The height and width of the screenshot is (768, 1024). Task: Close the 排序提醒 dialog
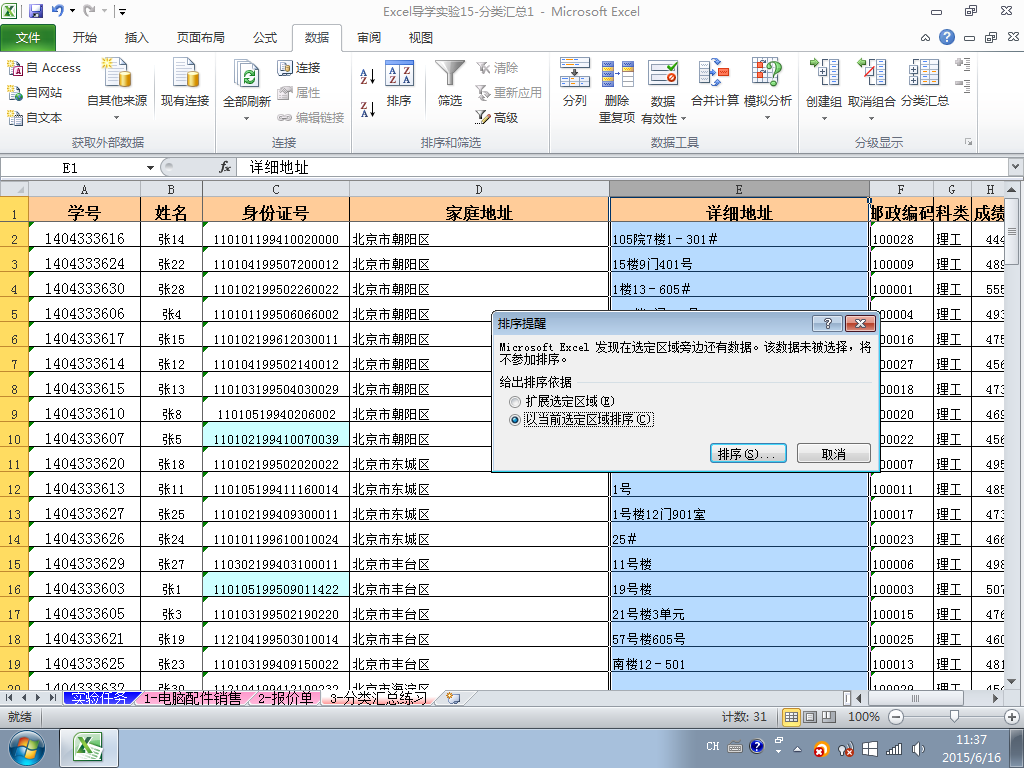(860, 323)
